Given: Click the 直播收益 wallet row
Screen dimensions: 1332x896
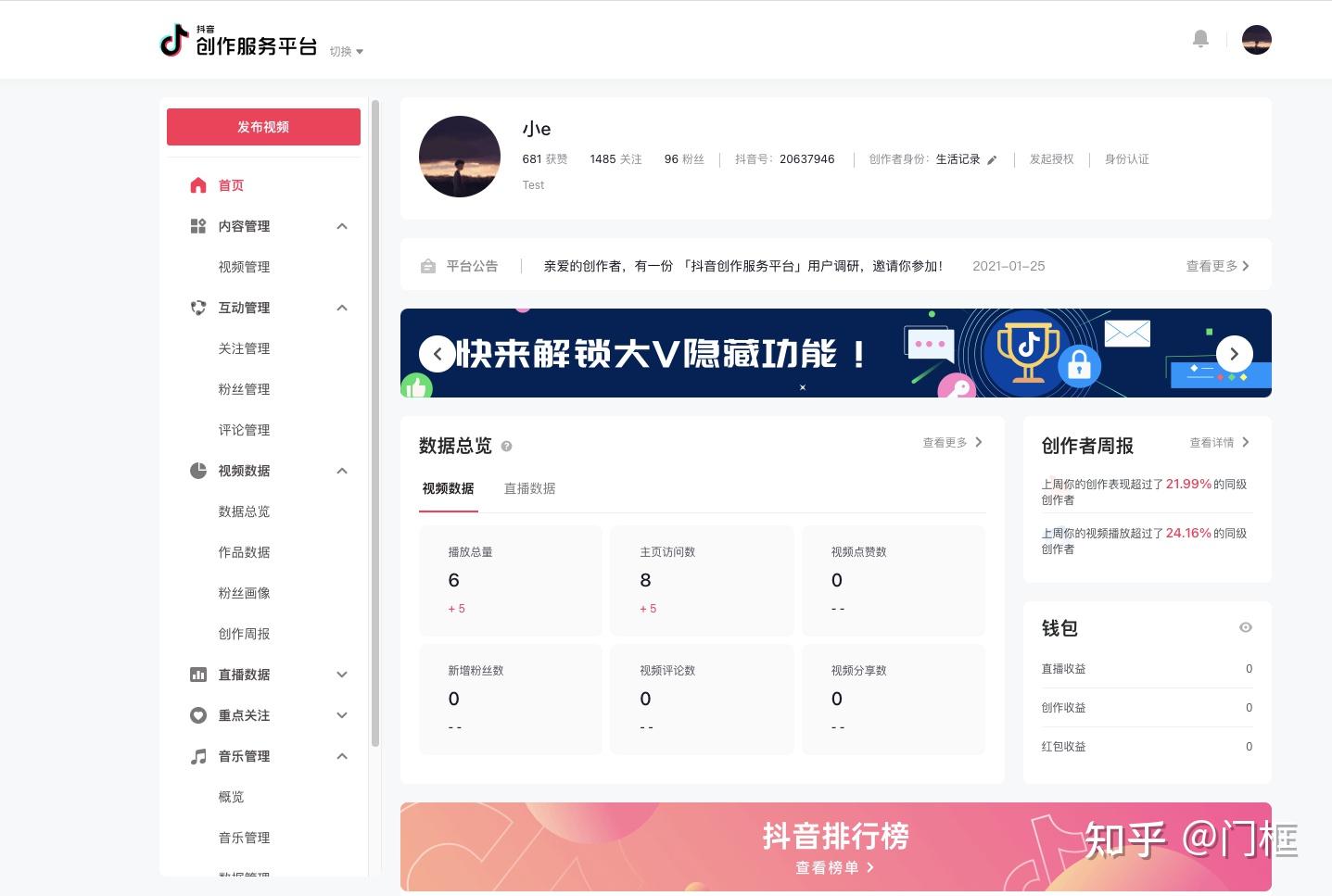Looking at the screenshot, I should [x=1147, y=669].
